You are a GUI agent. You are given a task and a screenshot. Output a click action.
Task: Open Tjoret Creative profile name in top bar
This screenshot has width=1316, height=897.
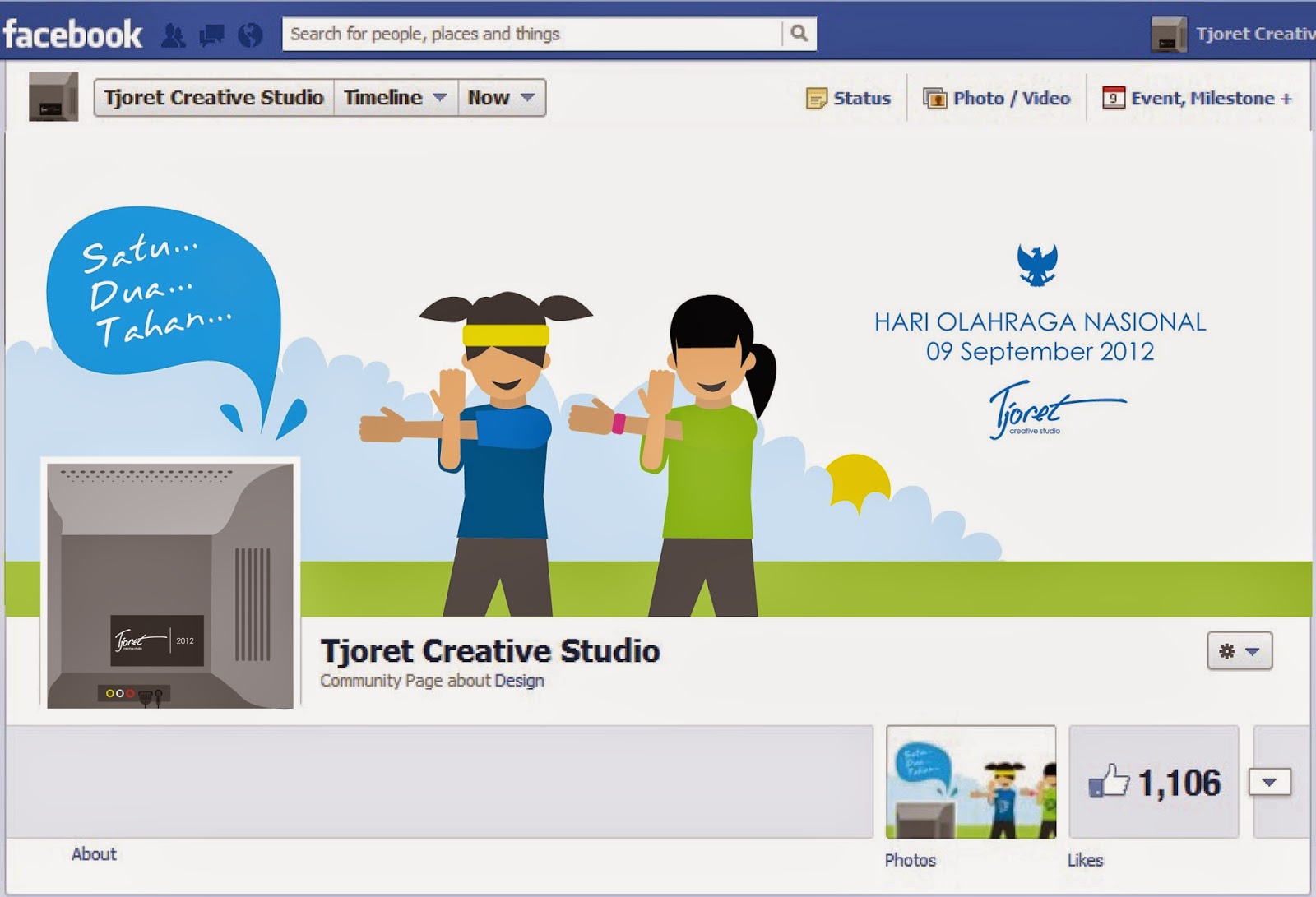[1255, 34]
